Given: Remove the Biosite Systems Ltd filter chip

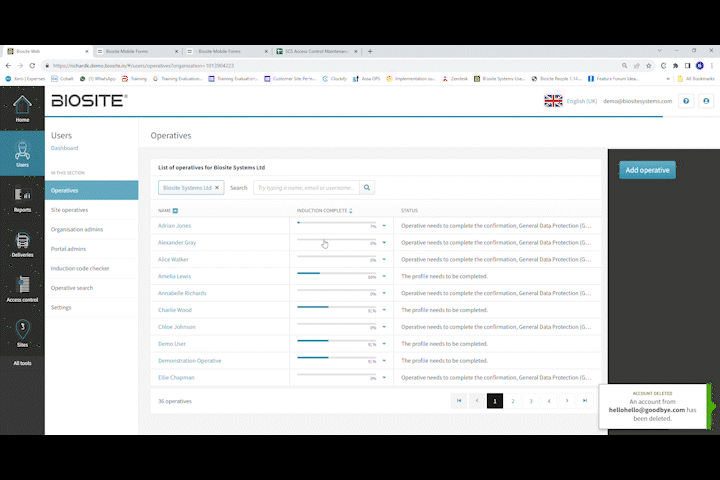Looking at the screenshot, I should tap(217, 187).
